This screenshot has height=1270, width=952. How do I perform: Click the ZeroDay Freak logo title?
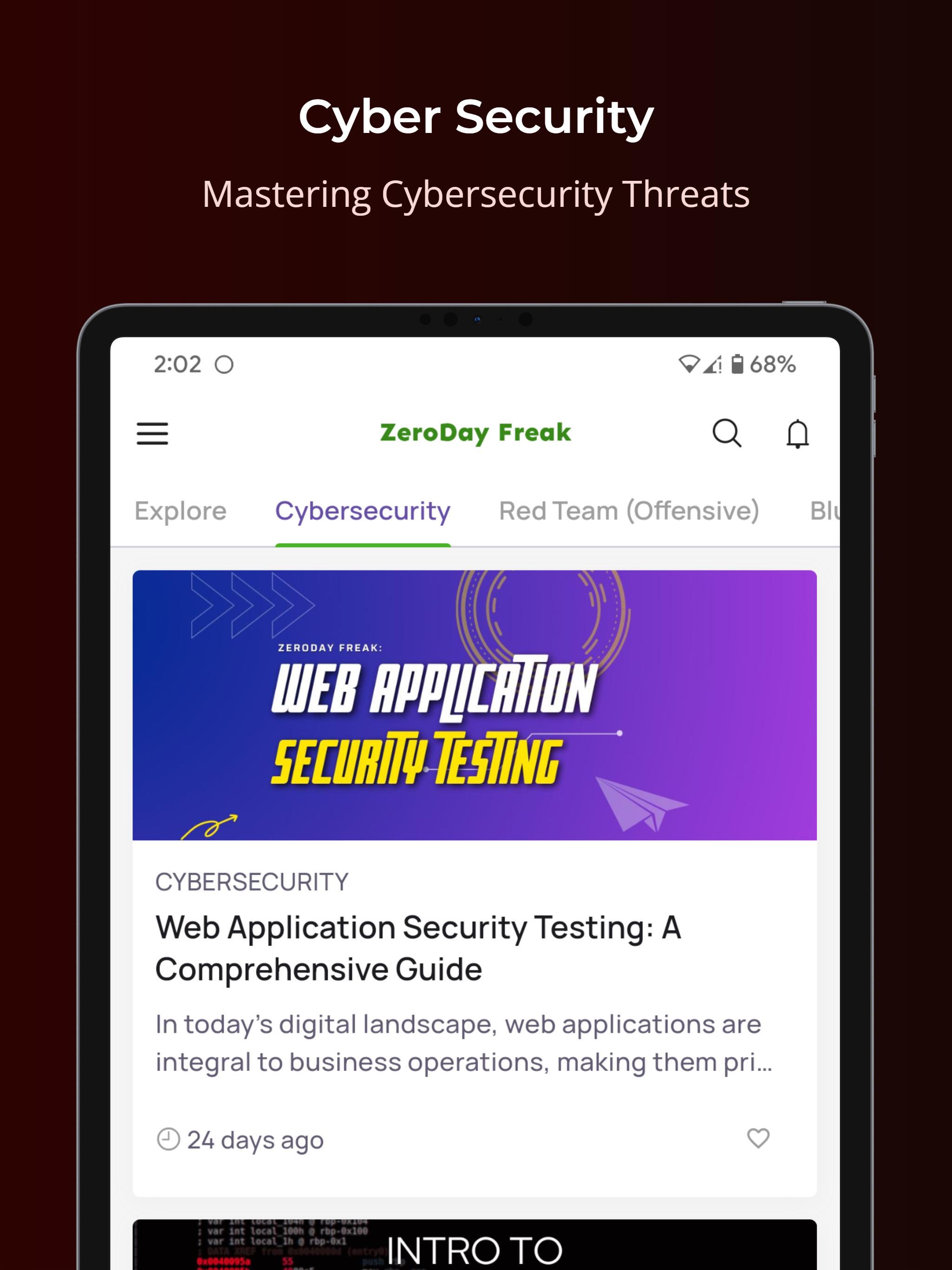(476, 433)
